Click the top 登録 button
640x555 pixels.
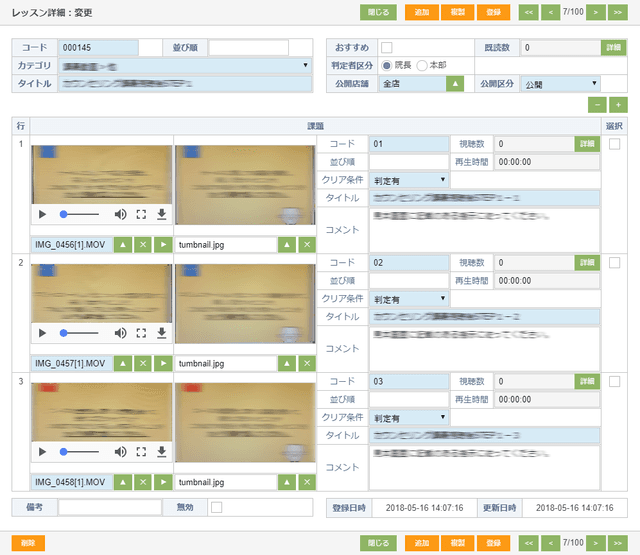[493, 12]
